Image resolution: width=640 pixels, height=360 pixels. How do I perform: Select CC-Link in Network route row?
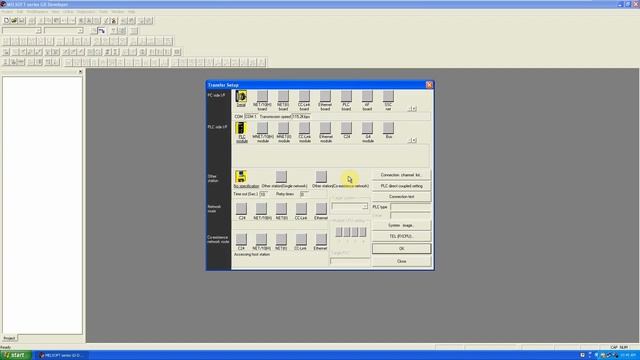pyautogui.click(x=301, y=209)
